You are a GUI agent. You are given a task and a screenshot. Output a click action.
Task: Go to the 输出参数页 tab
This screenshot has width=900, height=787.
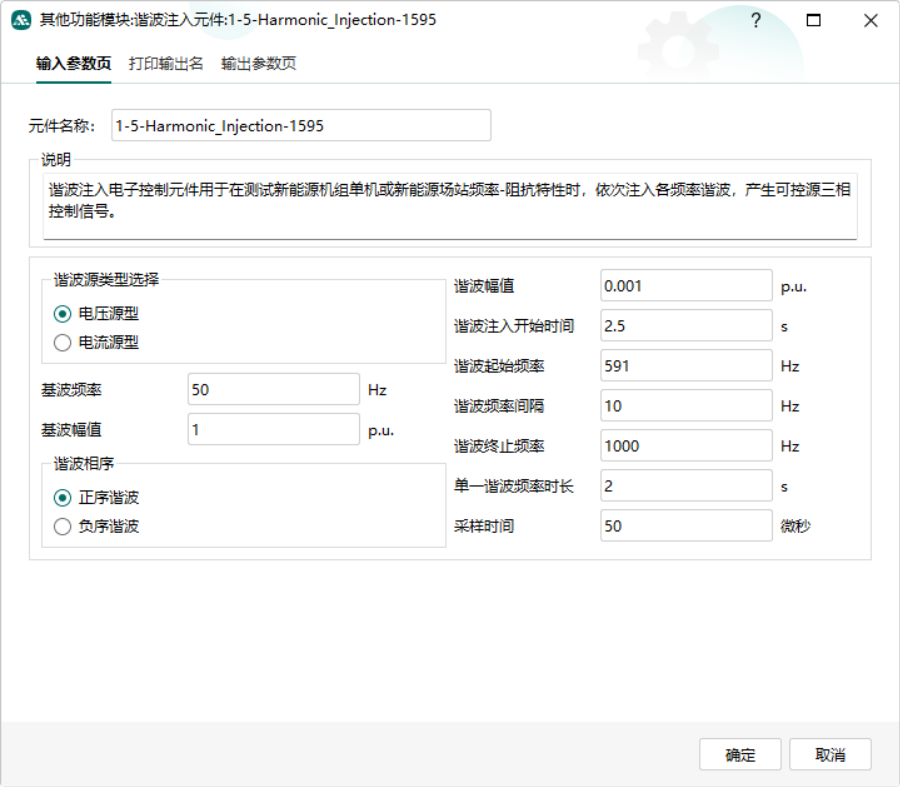coord(258,64)
